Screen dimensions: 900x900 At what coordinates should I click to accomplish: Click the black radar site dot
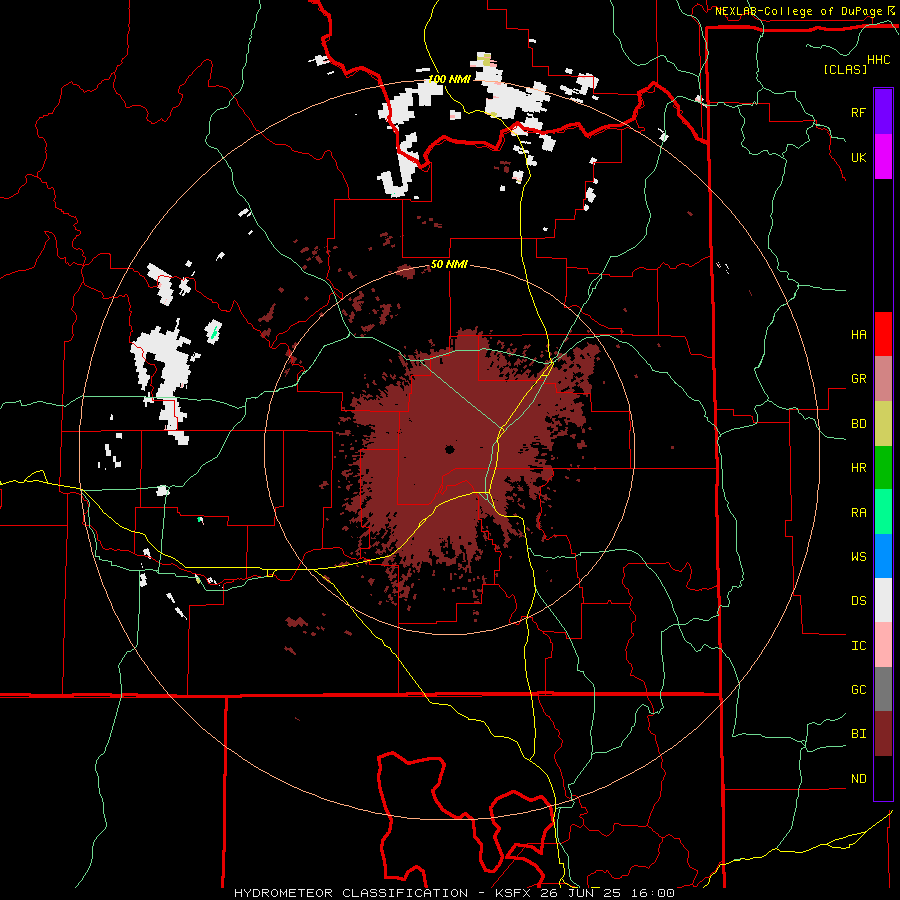[449, 449]
